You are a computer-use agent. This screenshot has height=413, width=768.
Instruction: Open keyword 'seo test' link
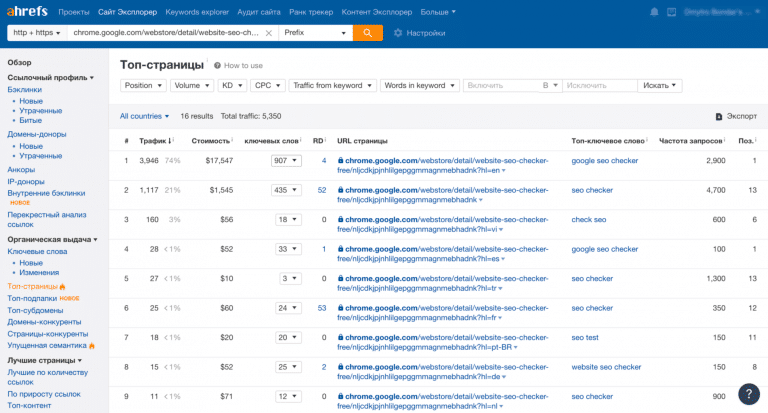[x=585, y=338]
